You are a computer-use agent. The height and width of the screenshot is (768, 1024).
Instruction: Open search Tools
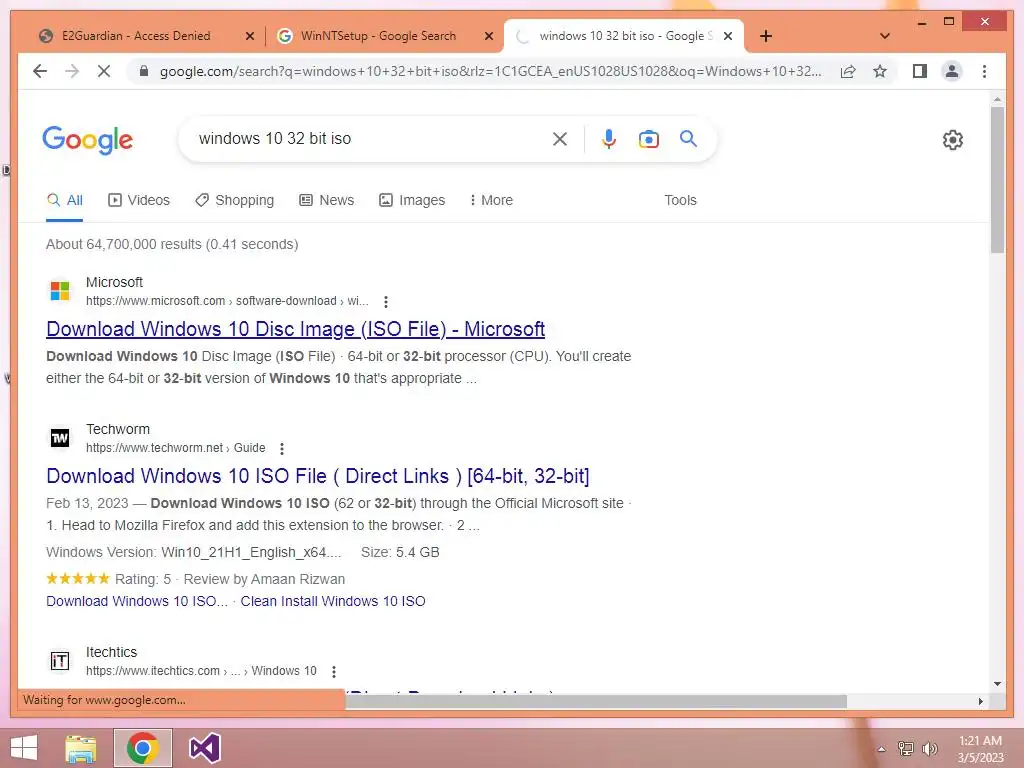pos(680,200)
